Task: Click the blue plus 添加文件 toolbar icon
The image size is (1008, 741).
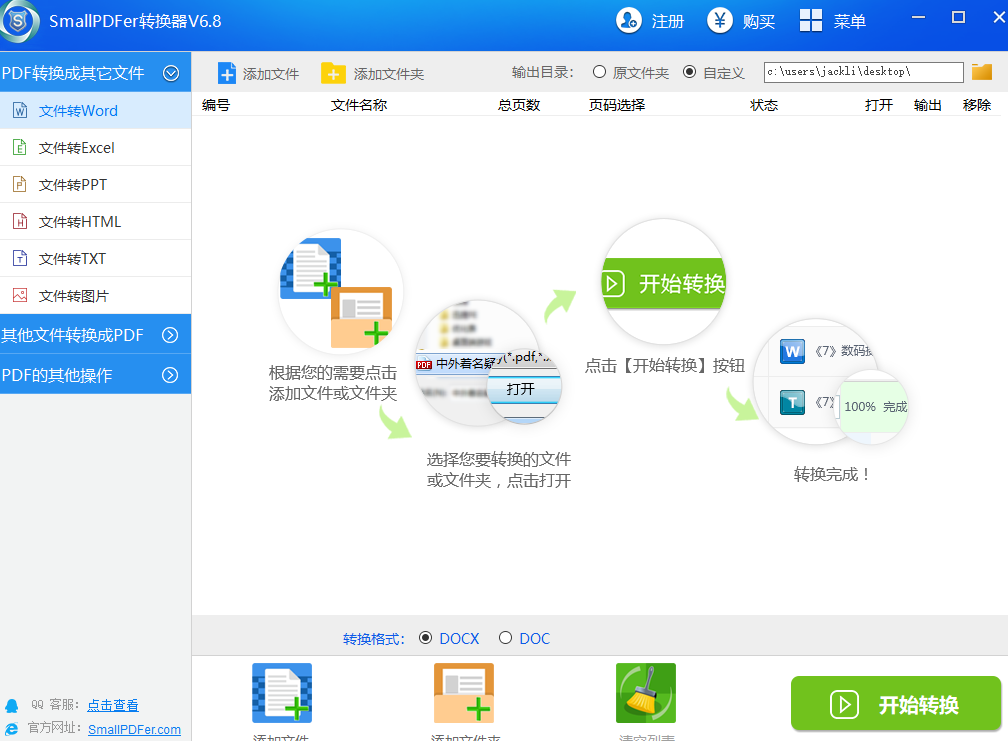Action: pos(227,73)
